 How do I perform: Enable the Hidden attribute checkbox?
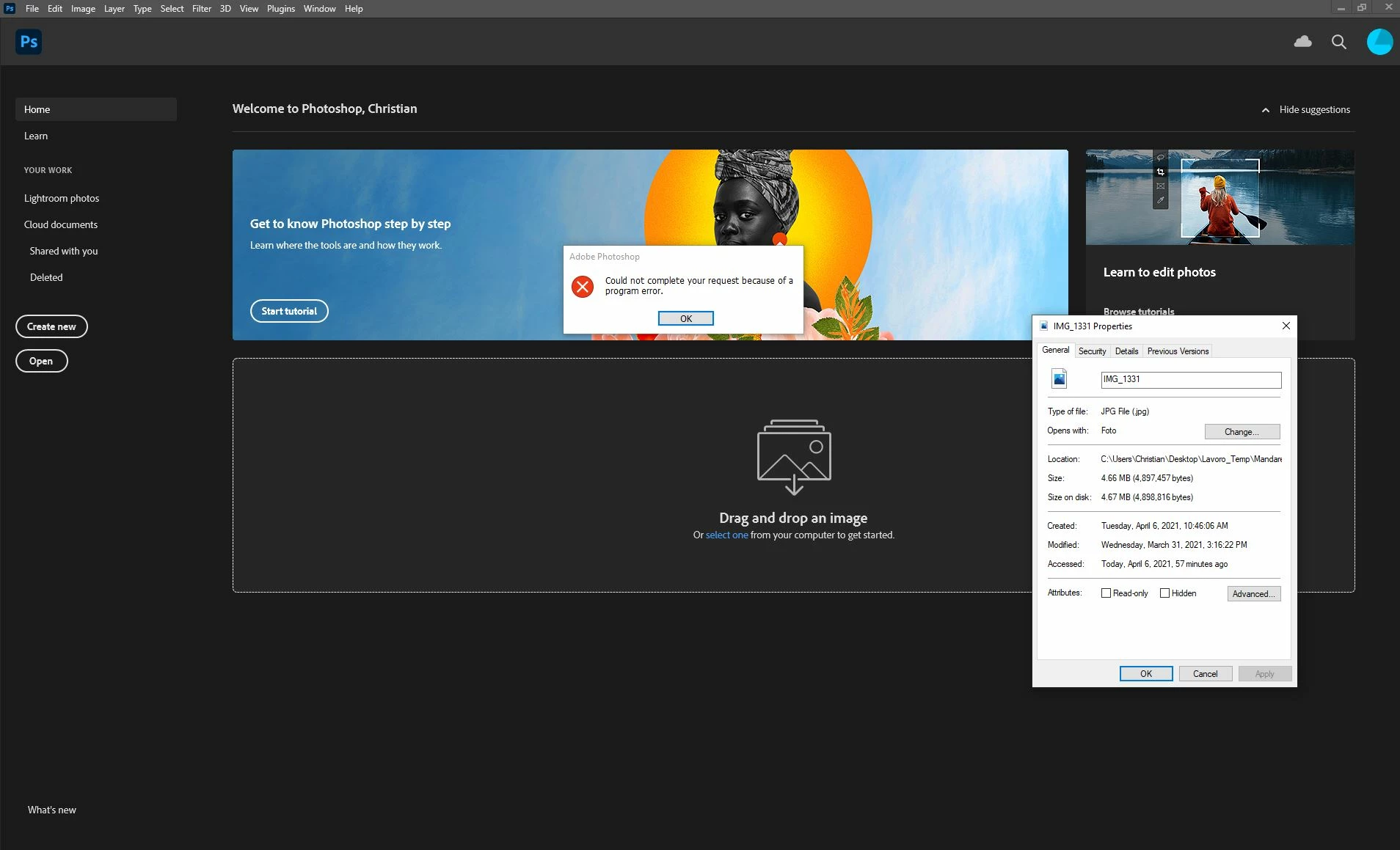1164,593
